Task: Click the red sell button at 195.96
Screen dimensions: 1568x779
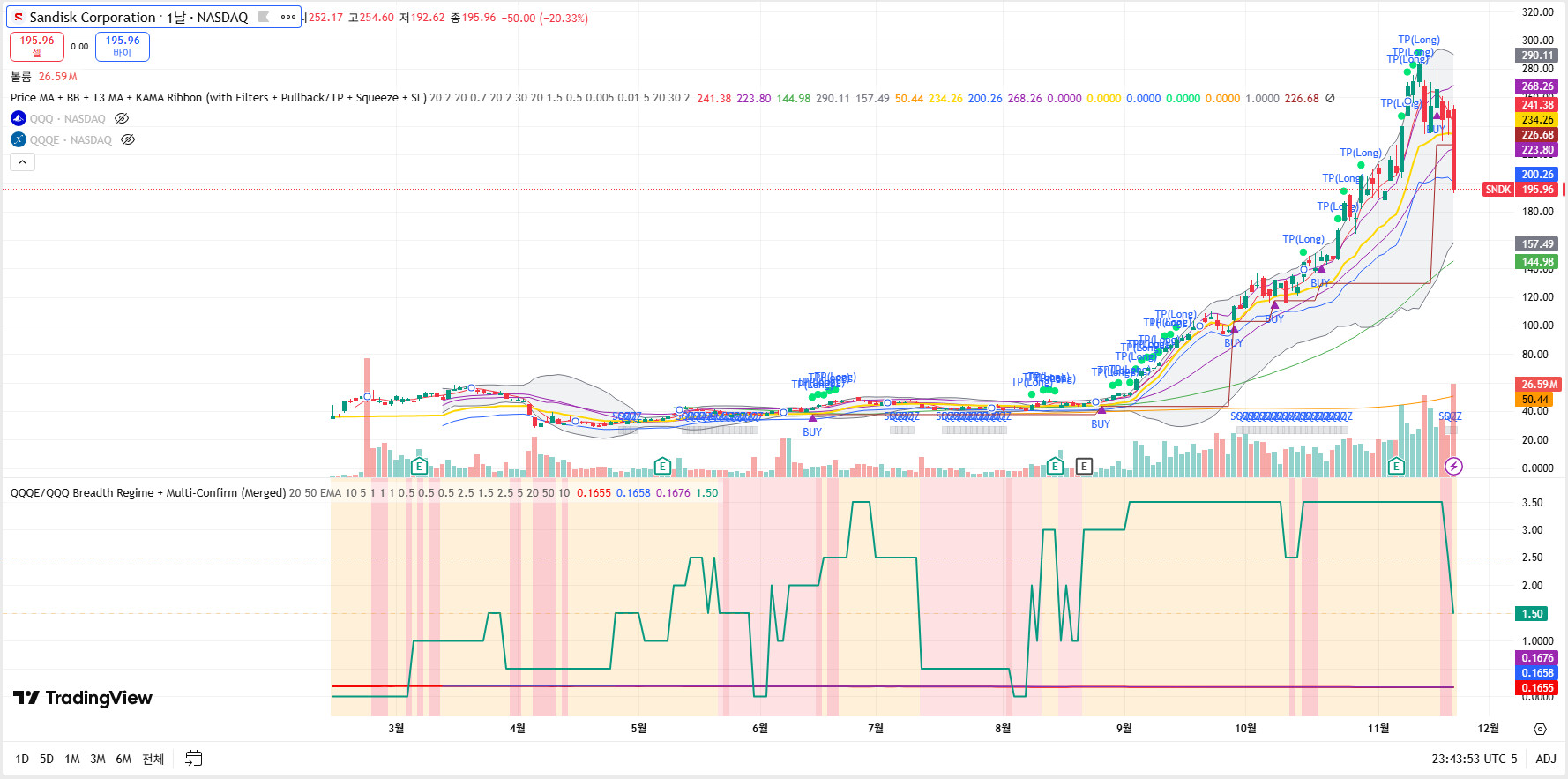Action: coord(37,46)
